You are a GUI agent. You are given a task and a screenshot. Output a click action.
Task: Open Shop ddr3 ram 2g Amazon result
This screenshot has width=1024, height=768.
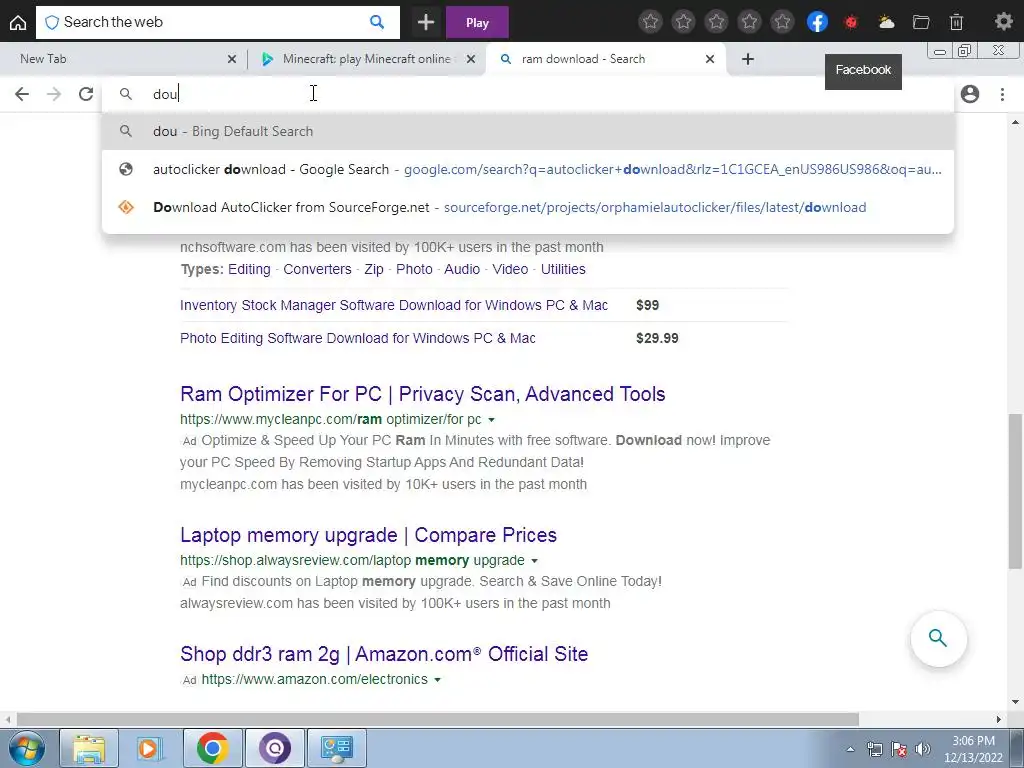pos(384,654)
